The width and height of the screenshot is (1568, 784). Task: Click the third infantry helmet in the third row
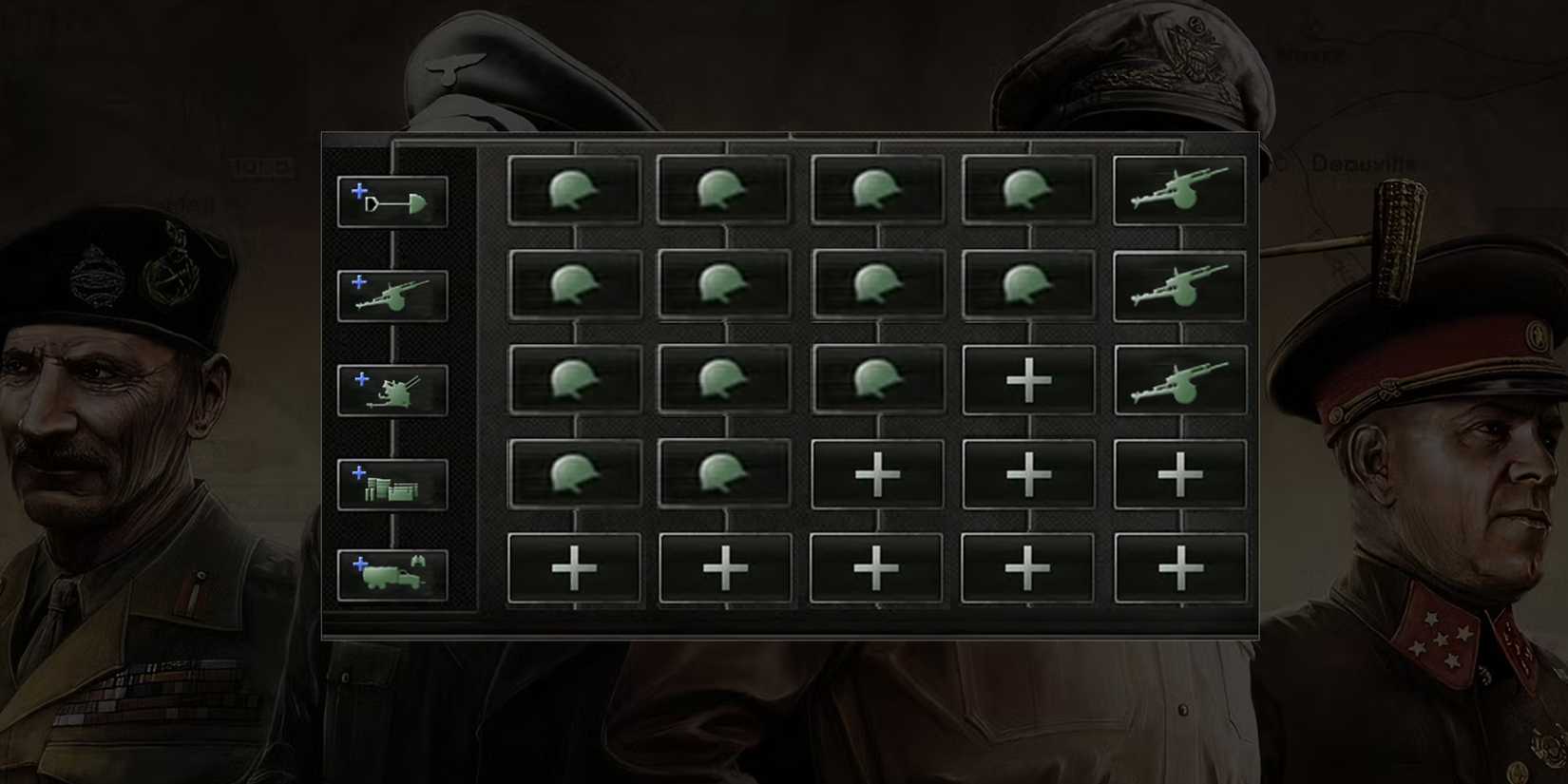pyautogui.click(x=877, y=380)
